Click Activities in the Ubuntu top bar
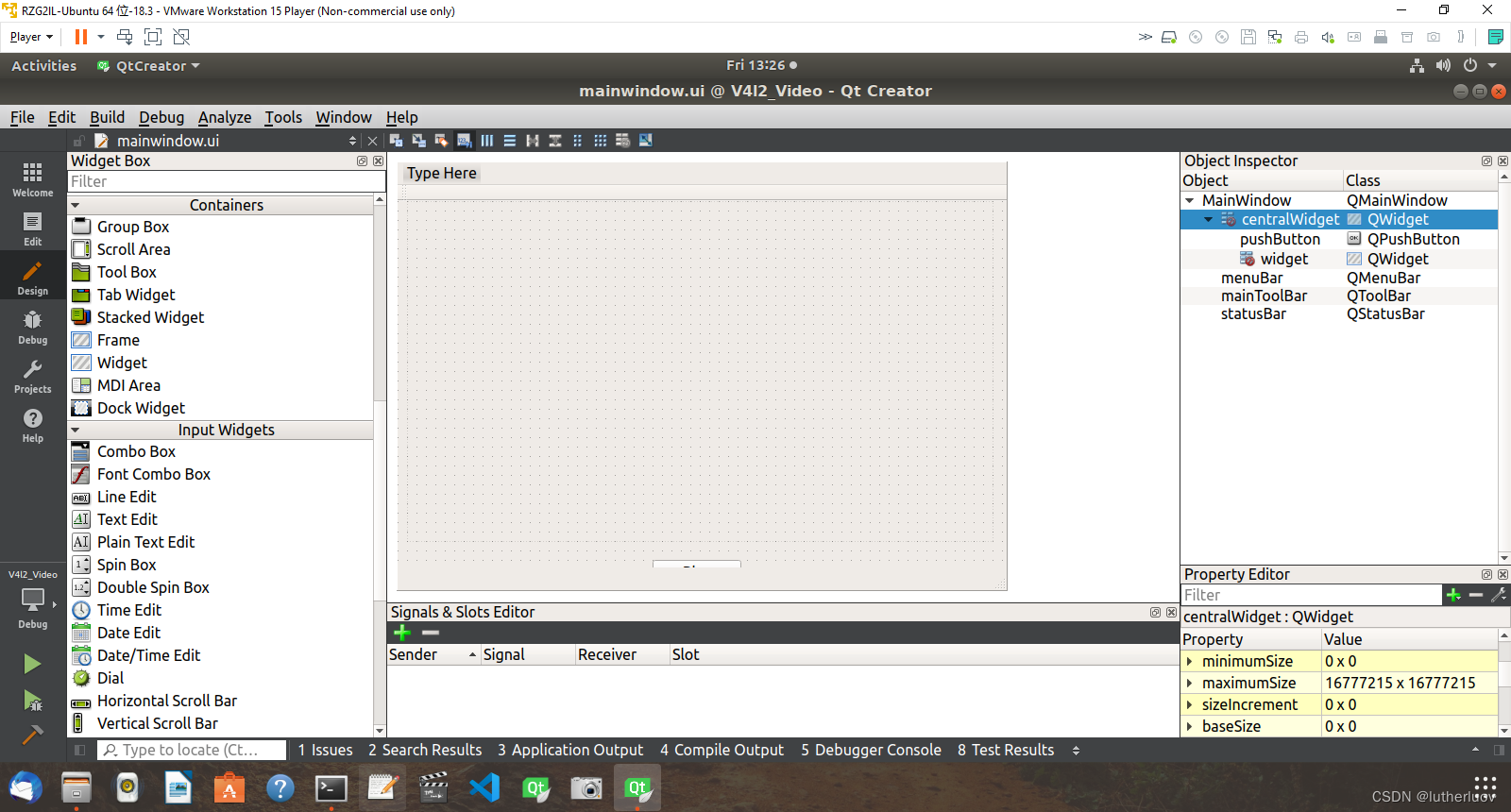This screenshot has width=1511, height=812. pyautogui.click(x=43, y=65)
